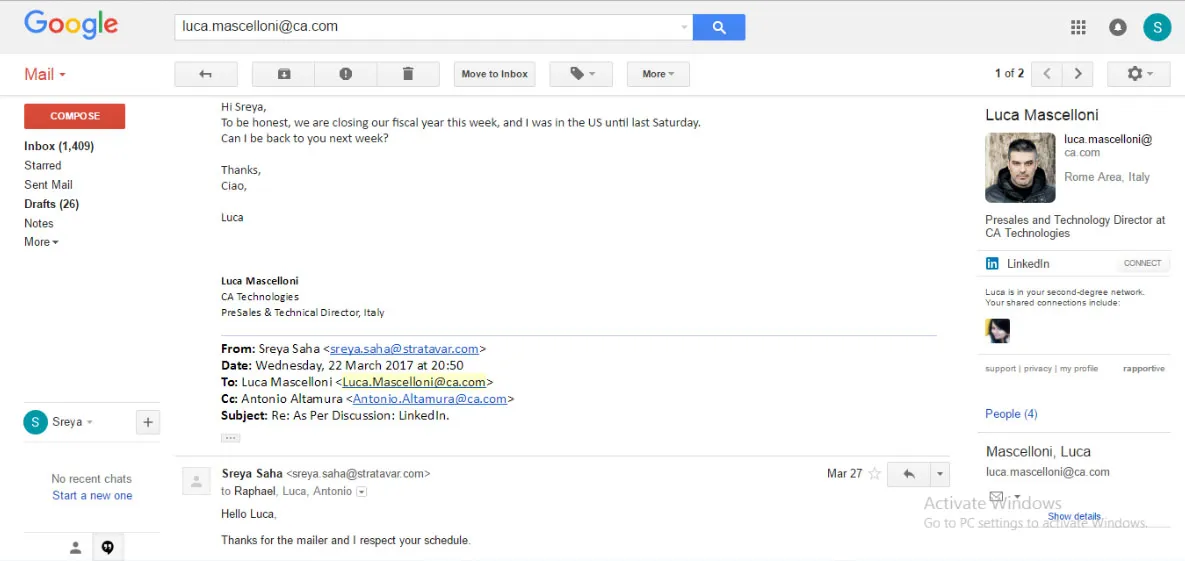Show trimmed content via ellipsis button
The width and height of the screenshot is (1185, 561).
pos(231,438)
